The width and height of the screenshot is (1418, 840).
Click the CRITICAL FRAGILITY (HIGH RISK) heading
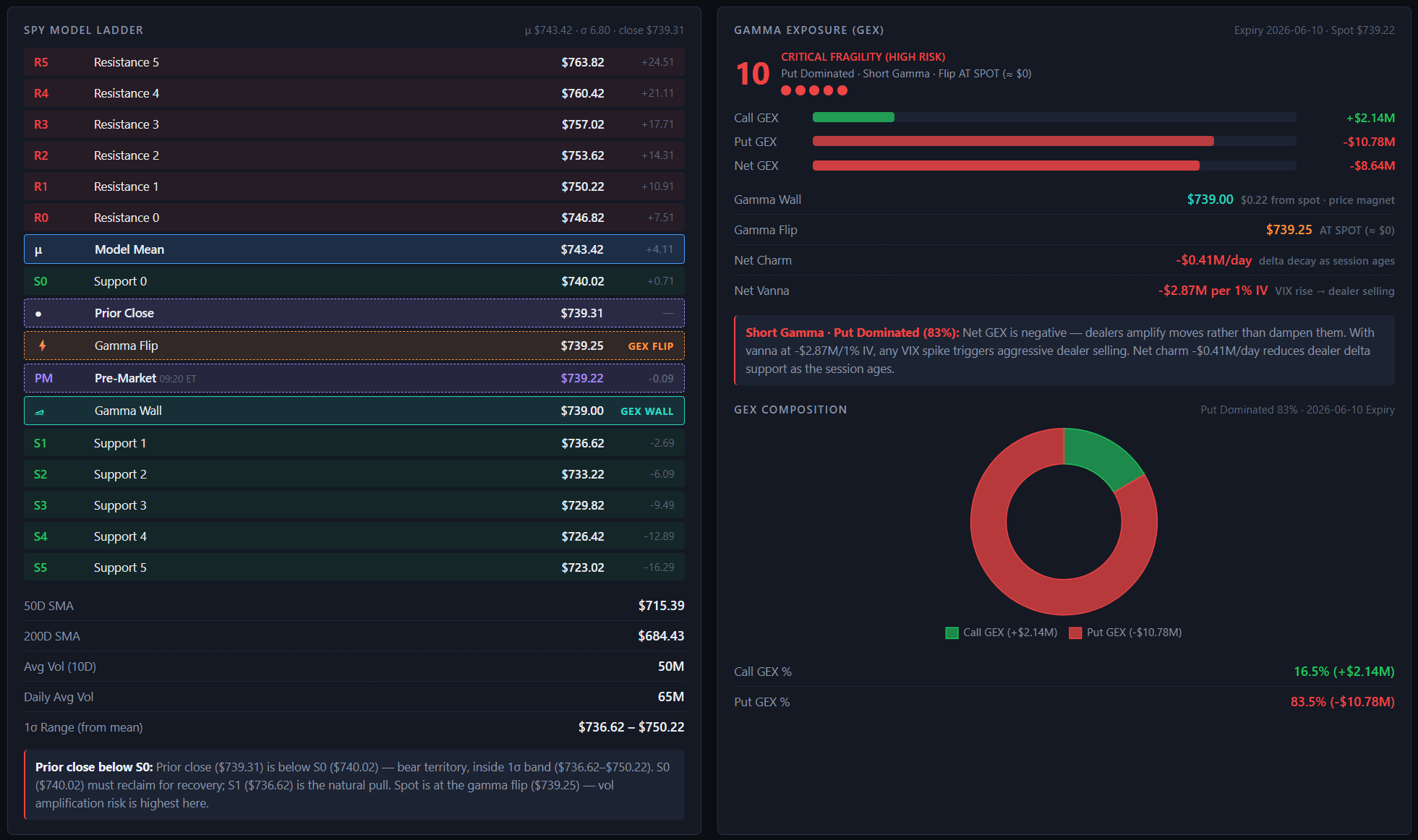863,57
